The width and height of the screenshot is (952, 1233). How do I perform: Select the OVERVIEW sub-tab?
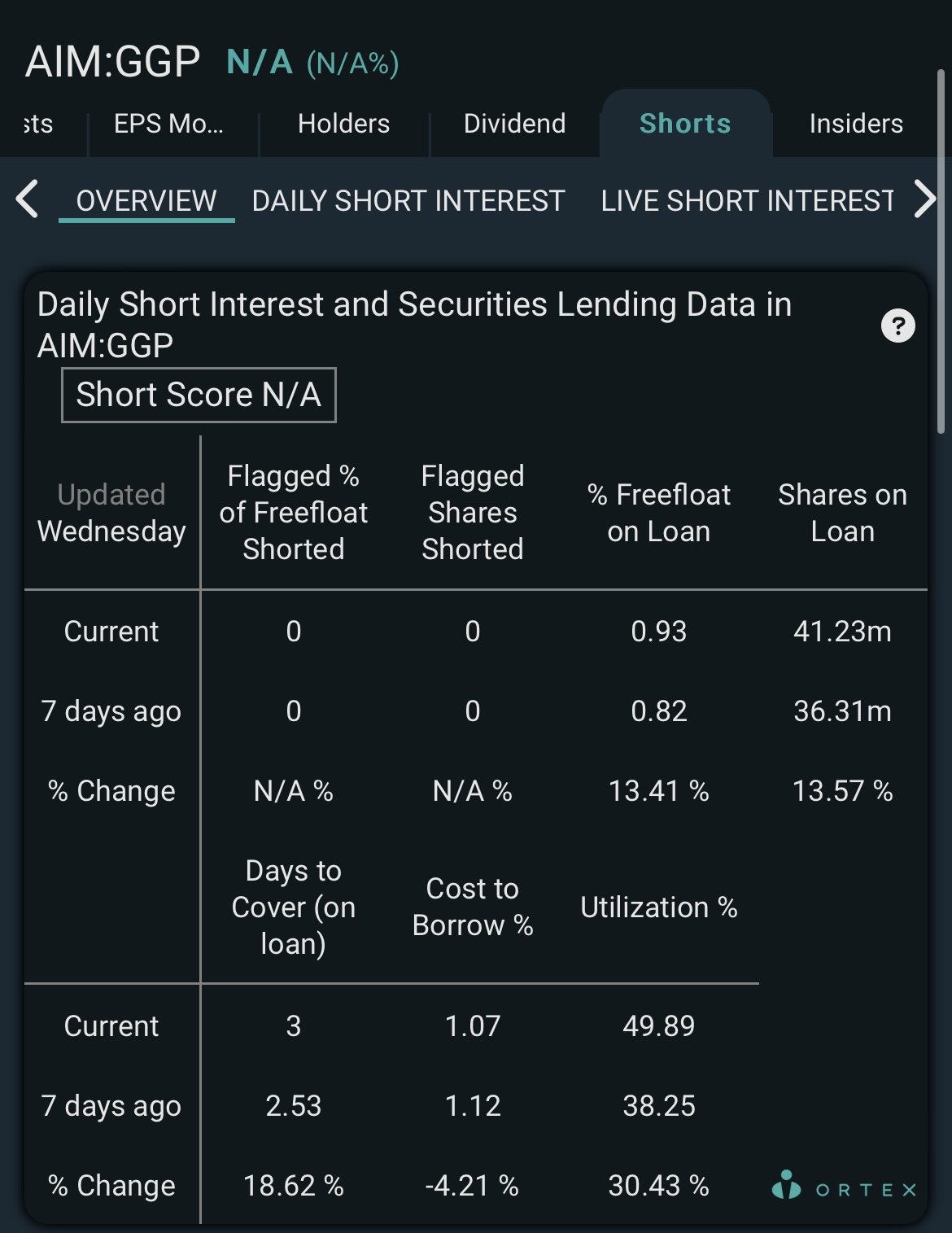point(146,201)
